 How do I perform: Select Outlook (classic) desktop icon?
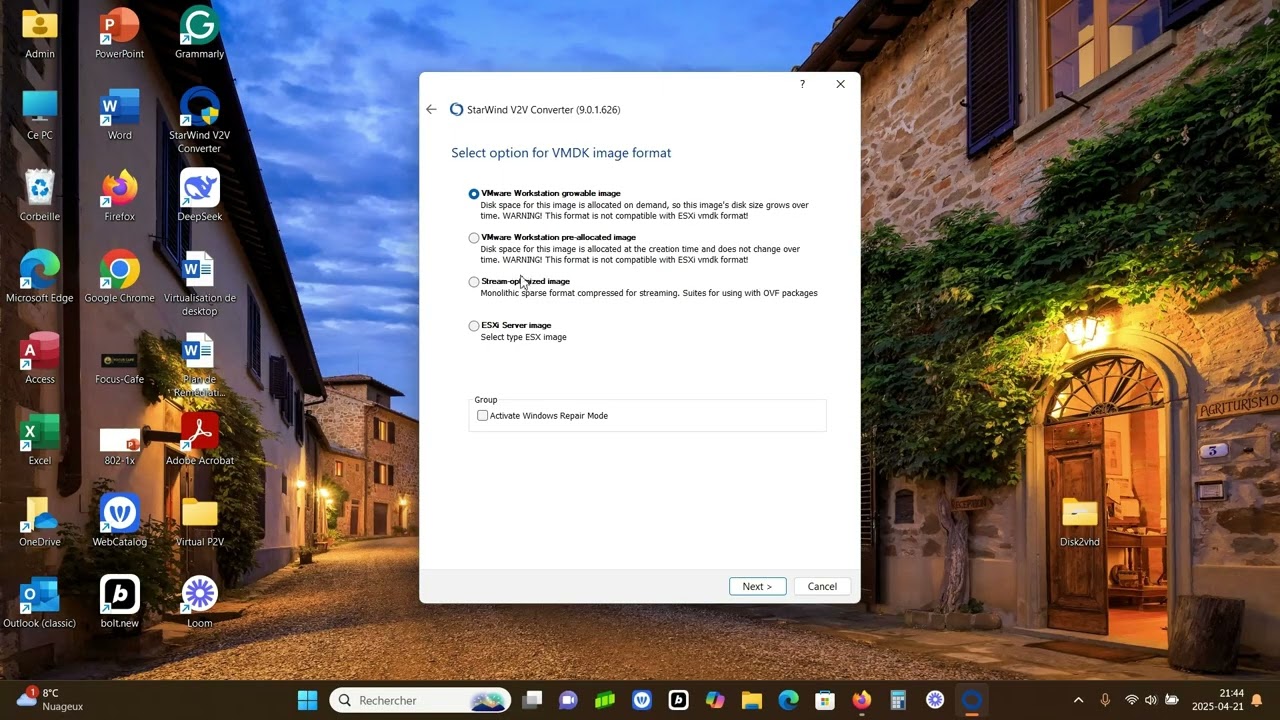[40, 601]
